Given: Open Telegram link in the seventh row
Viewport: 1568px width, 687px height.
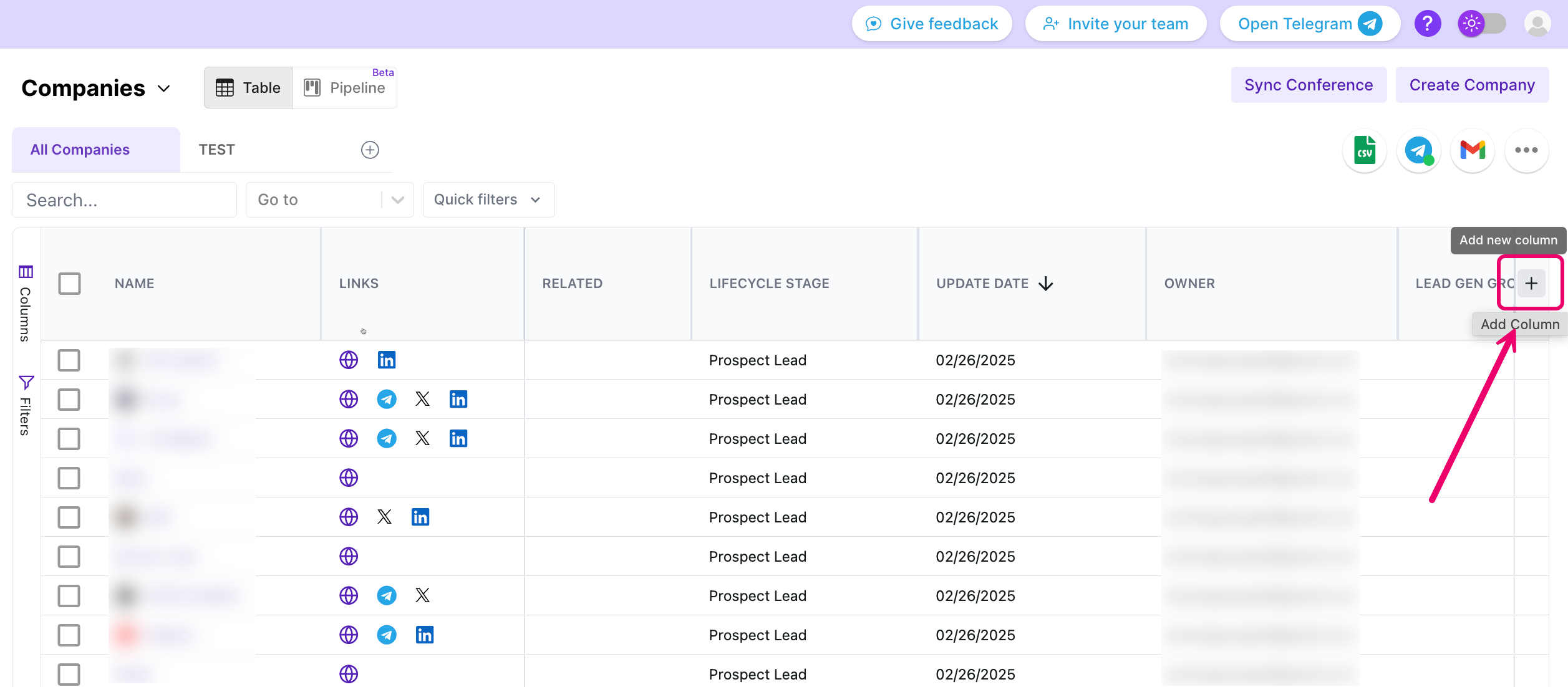Looking at the screenshot, I should (x=387, y=595).
